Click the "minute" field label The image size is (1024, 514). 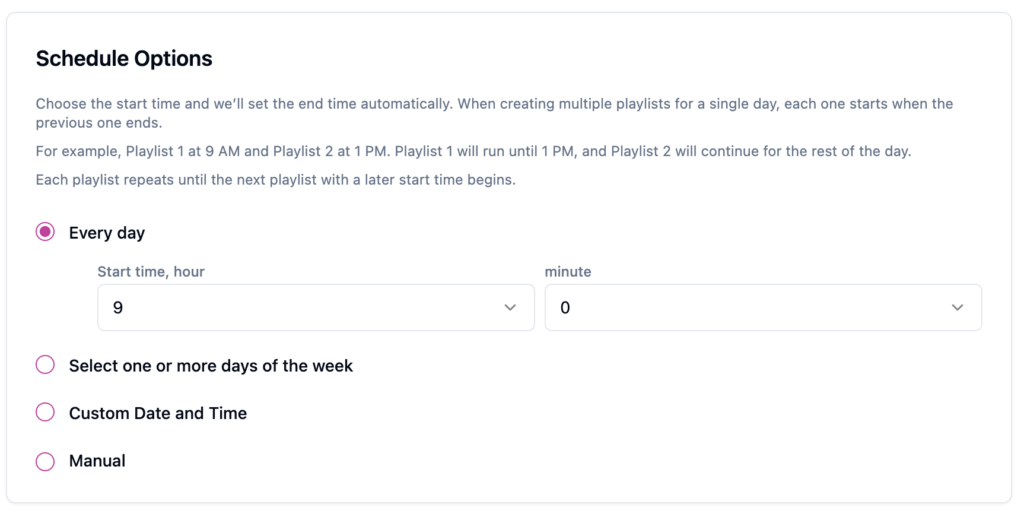point(568,271)
